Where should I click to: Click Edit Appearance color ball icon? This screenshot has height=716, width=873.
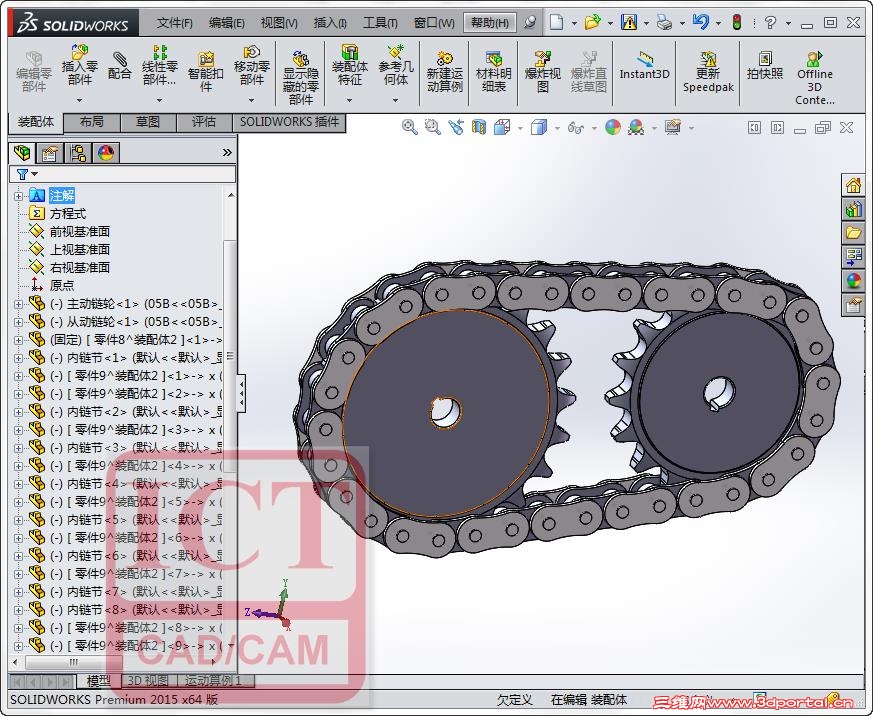(x=612, y=127)
